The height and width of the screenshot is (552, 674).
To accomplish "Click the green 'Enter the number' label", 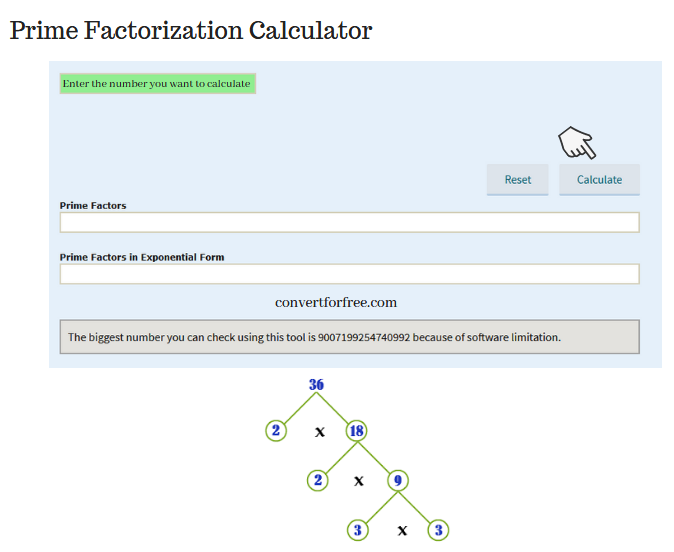I will [x=158, y=83].
